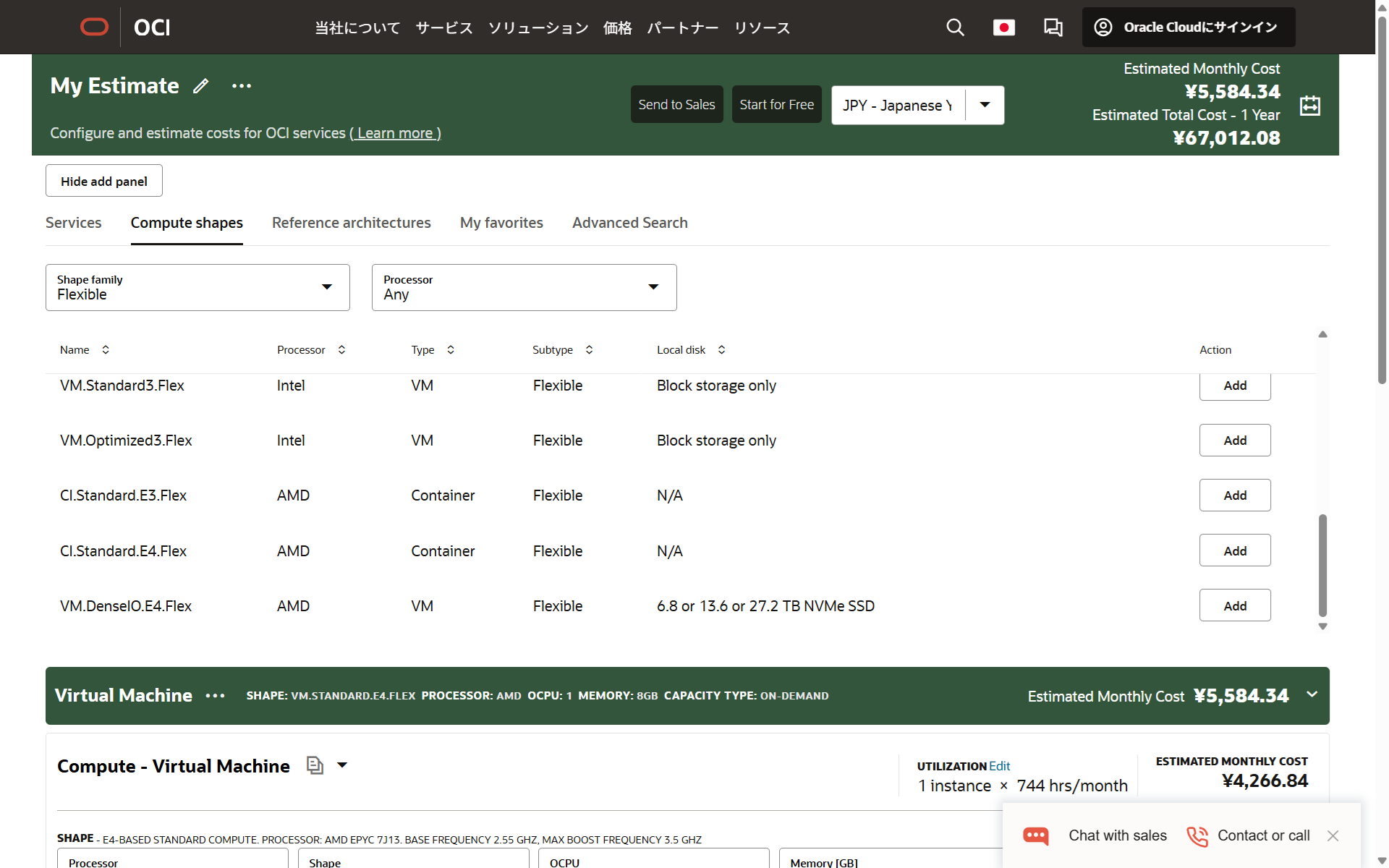This screenshot has width=1389, height=868.
Task: Click the Japan flag country selector icon
Action: click(1003, 27)
